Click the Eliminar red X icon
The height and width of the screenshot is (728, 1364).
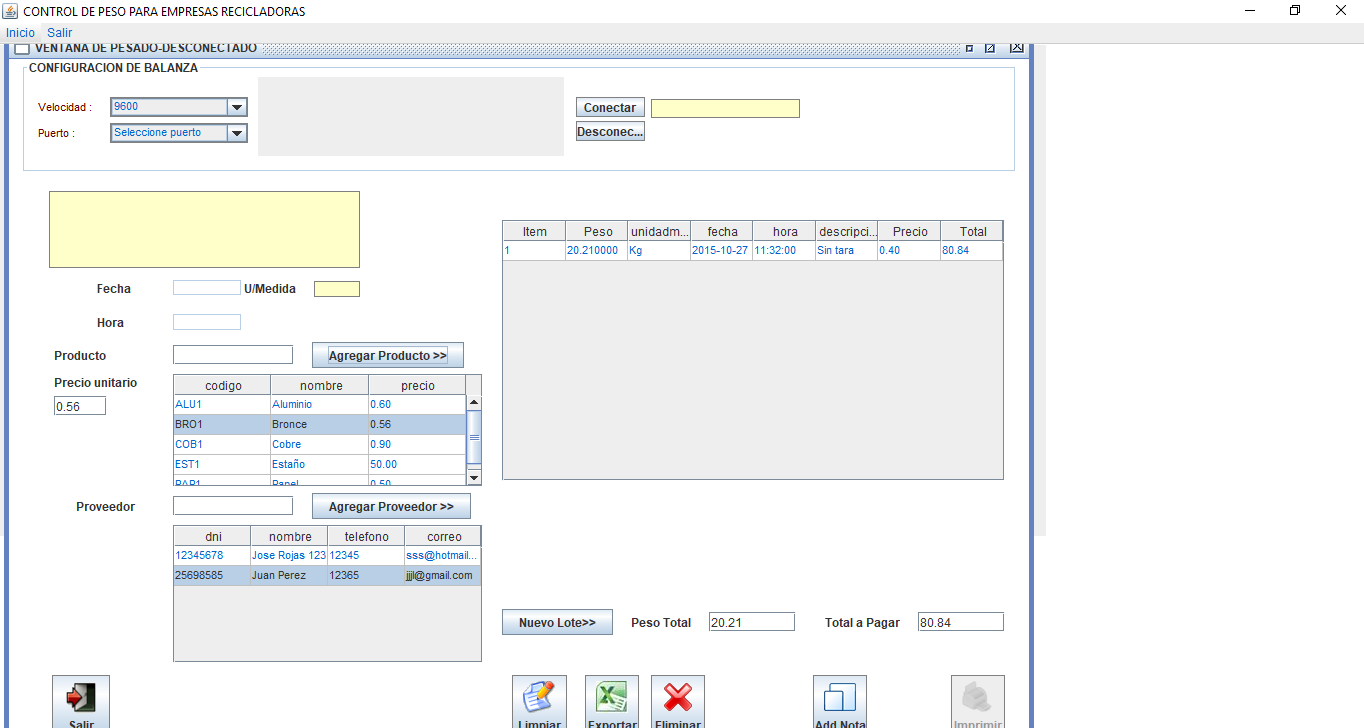point(677,698)
